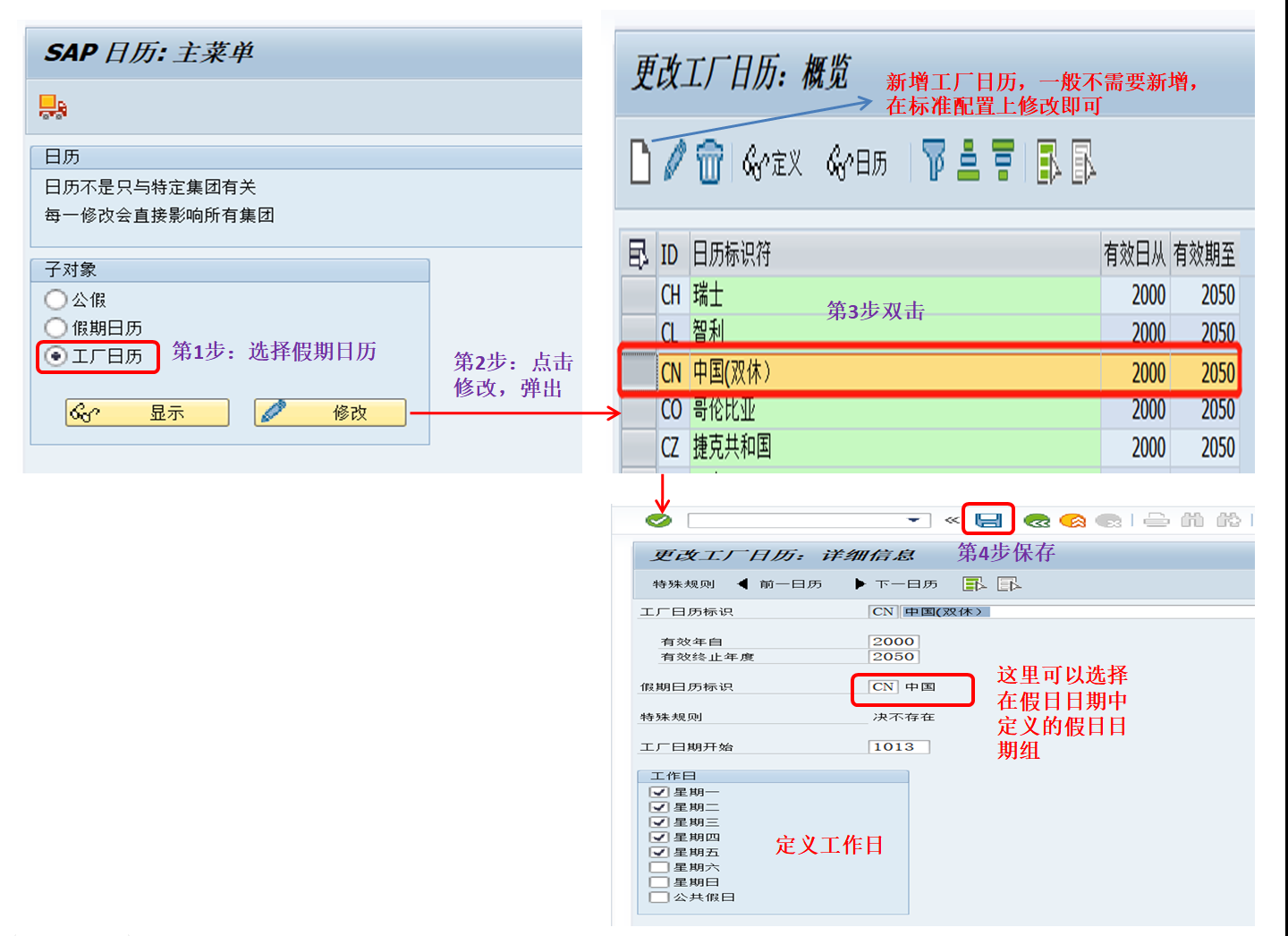Delete entry using the trash icon
The image size is (1288, 936).
tap(710, 163)
